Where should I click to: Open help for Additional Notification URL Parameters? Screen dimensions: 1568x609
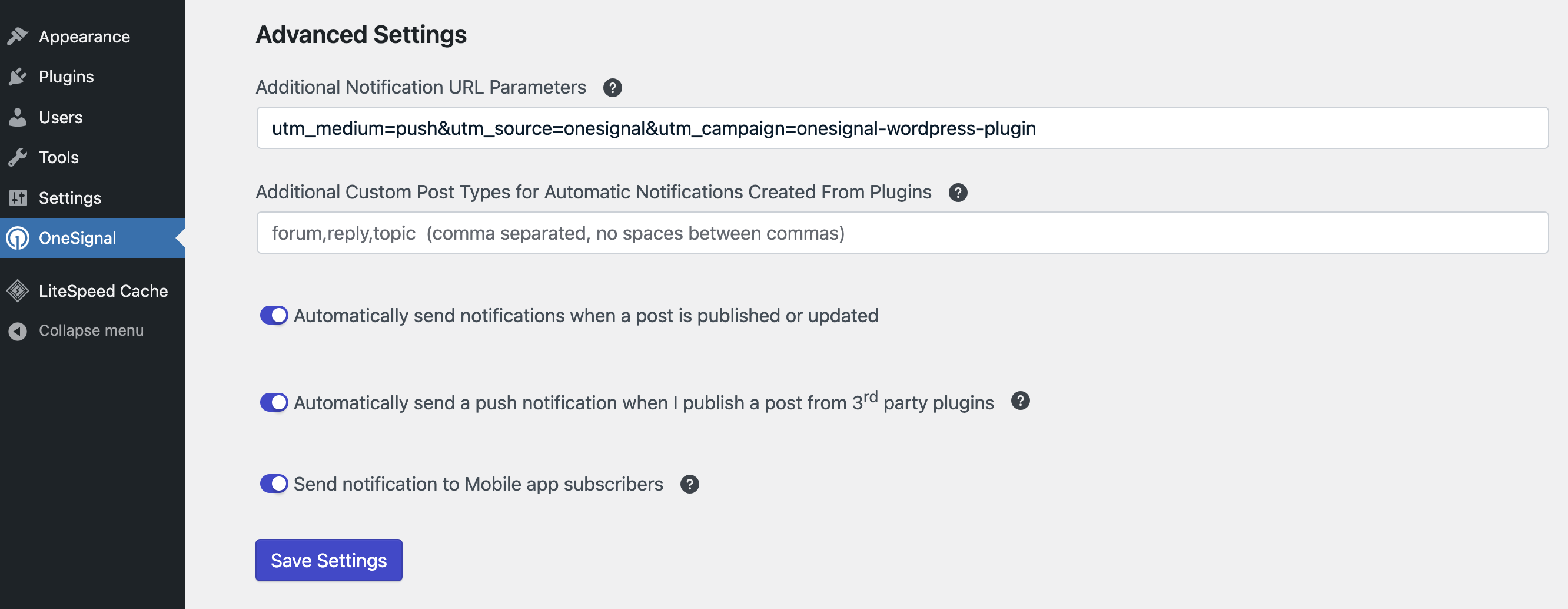[612, 88]
